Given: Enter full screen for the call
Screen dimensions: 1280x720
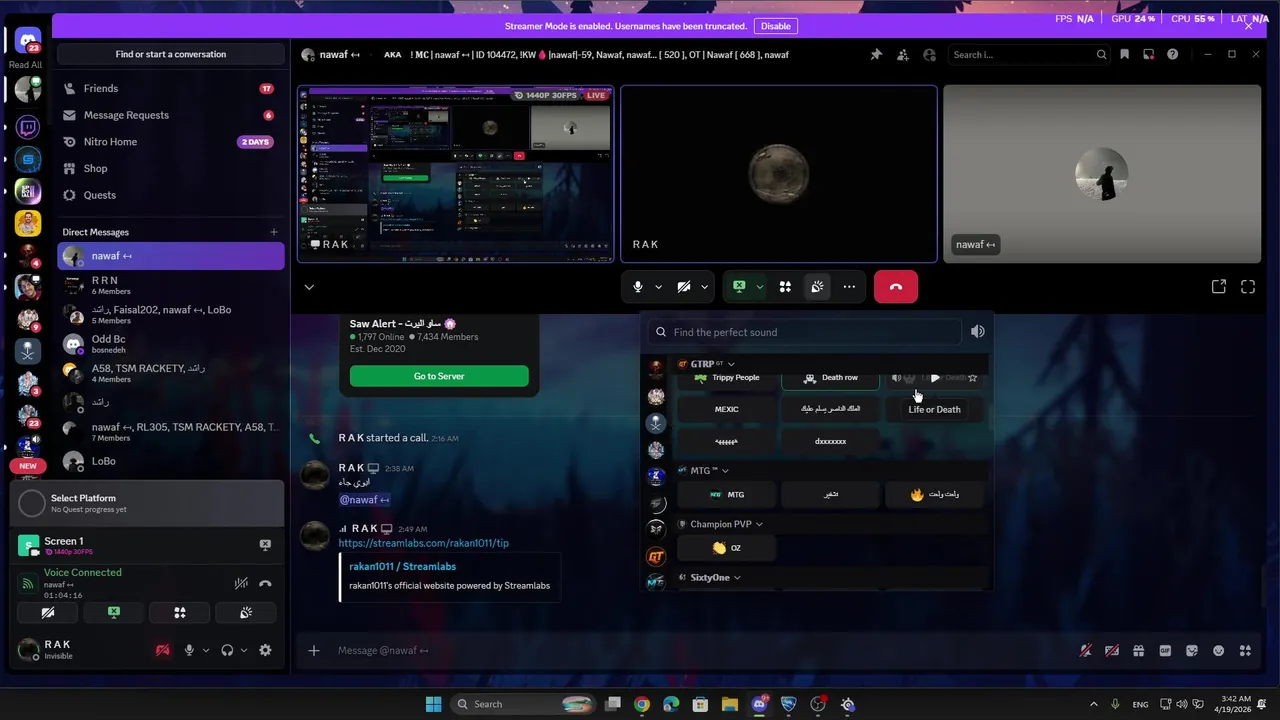Looking at the screenshot, I should click(x=1248, y=287).
